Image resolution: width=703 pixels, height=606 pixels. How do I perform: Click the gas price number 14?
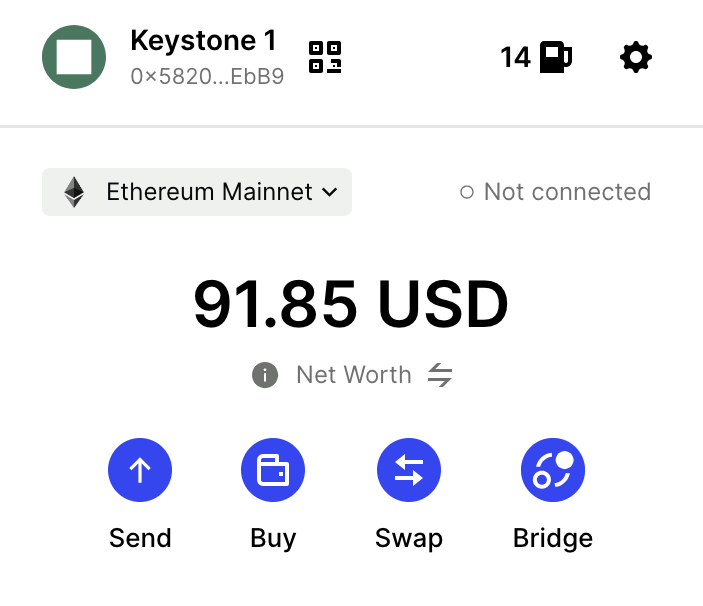pyautogui.click(x=516, y=57)
